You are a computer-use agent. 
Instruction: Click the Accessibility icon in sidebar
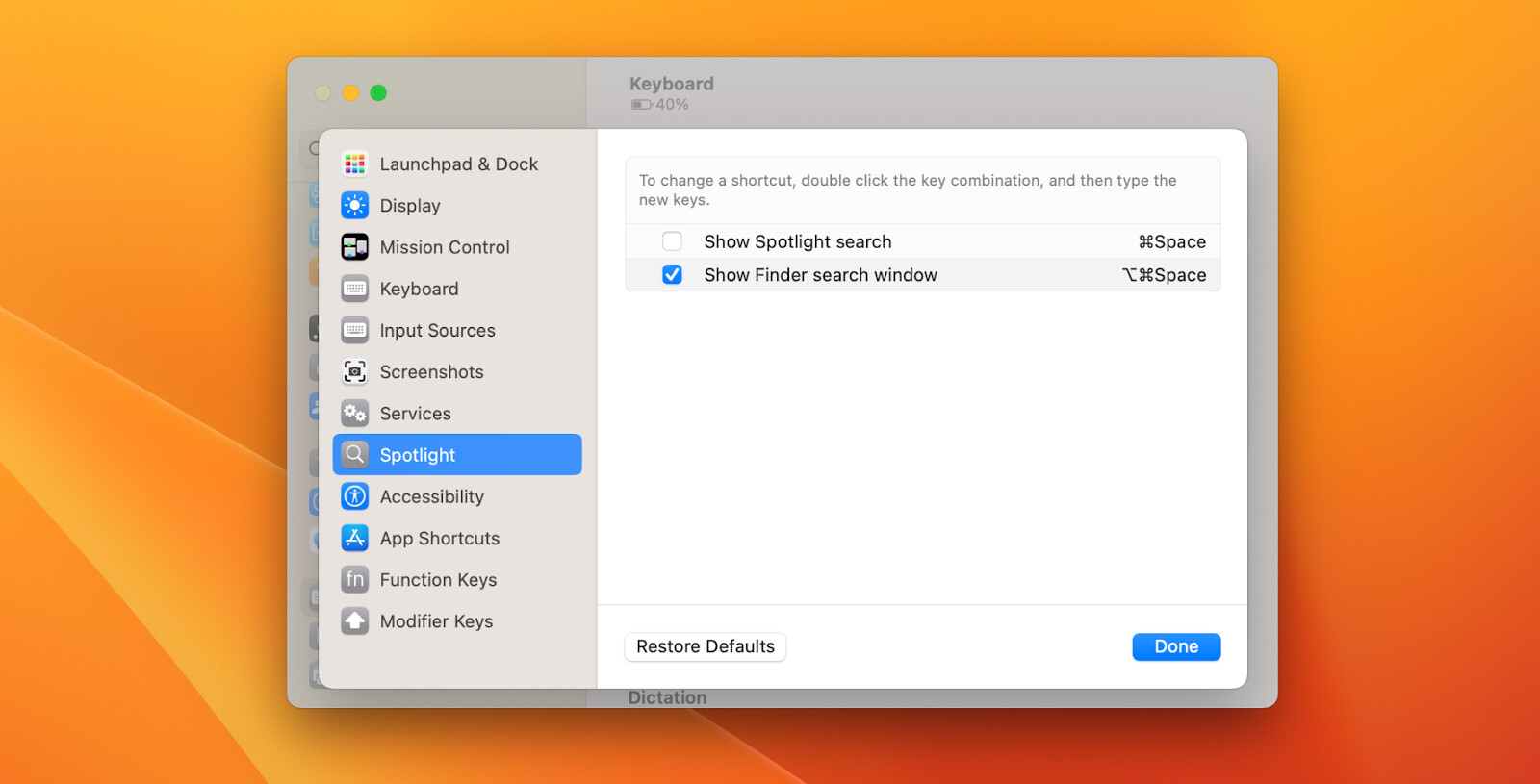point(354,496)
